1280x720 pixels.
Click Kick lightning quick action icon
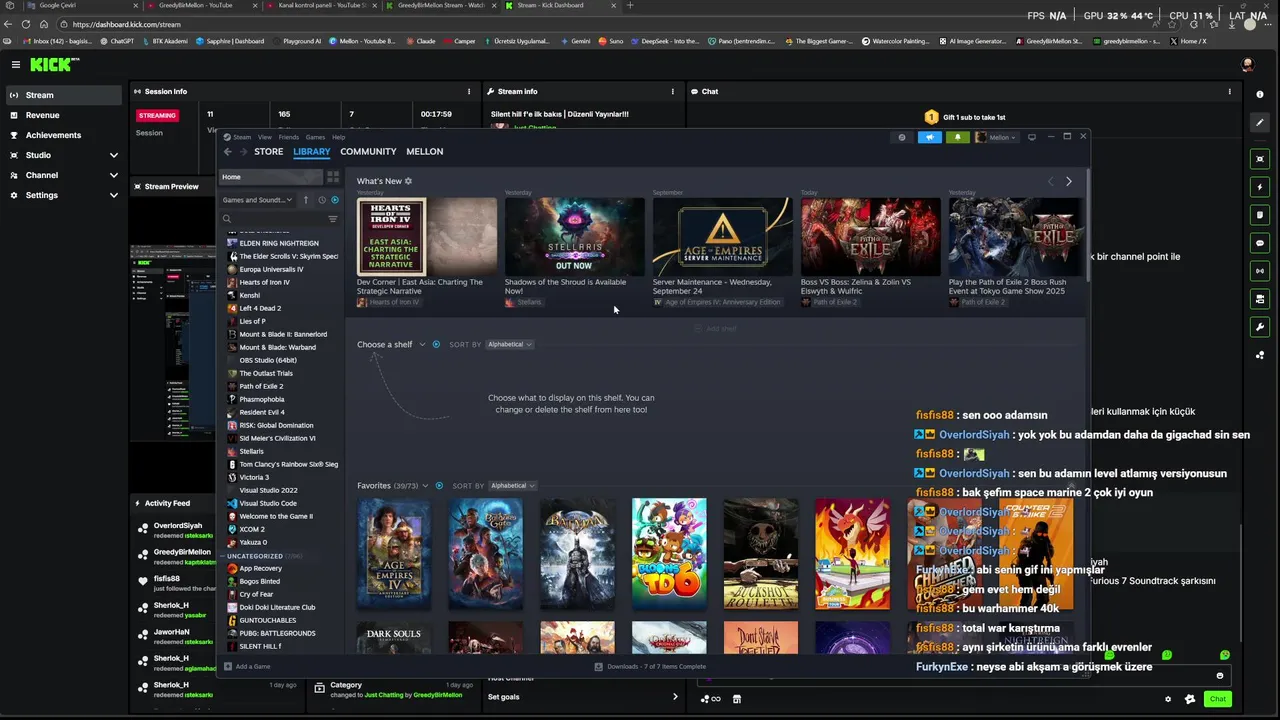click(1260, 187)
